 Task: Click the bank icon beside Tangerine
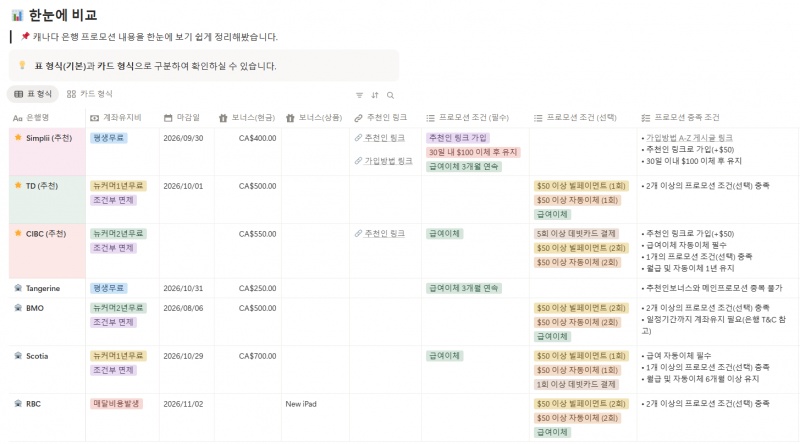(x=18, y=288)
